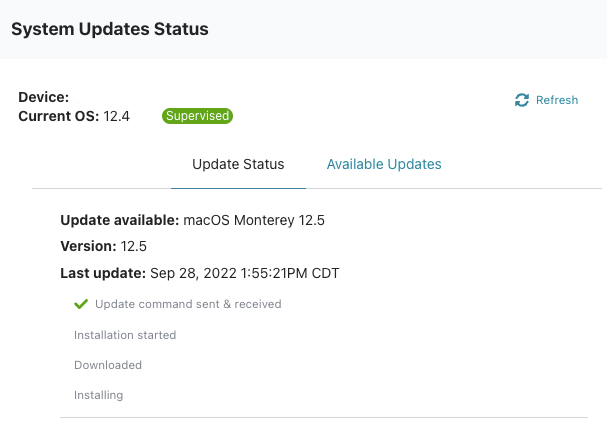Click the Last update bold label
Screen dimensions: 607x447
103,273
